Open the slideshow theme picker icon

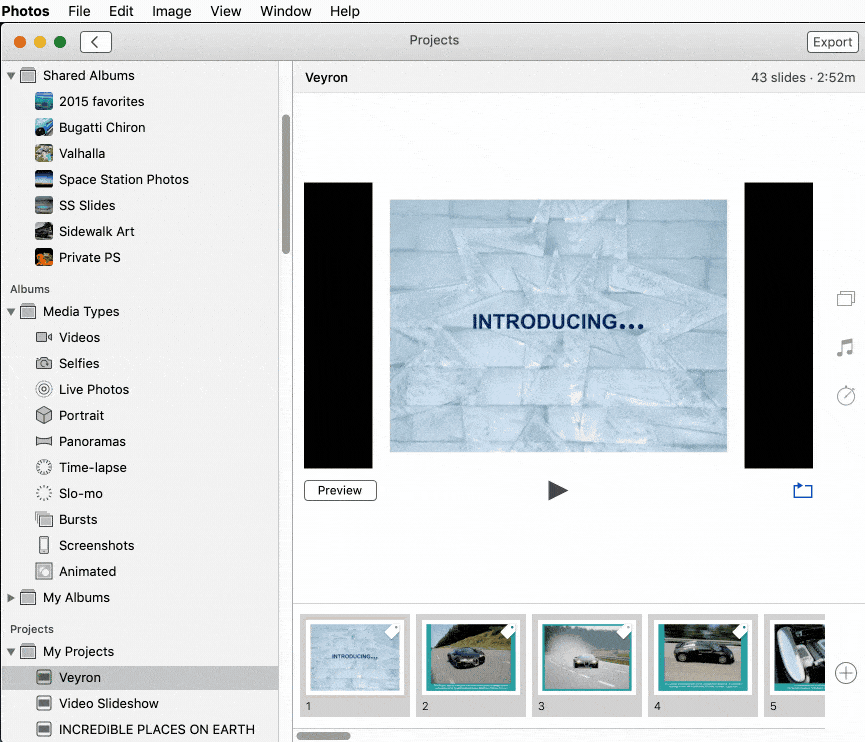[x=846, y=299]
